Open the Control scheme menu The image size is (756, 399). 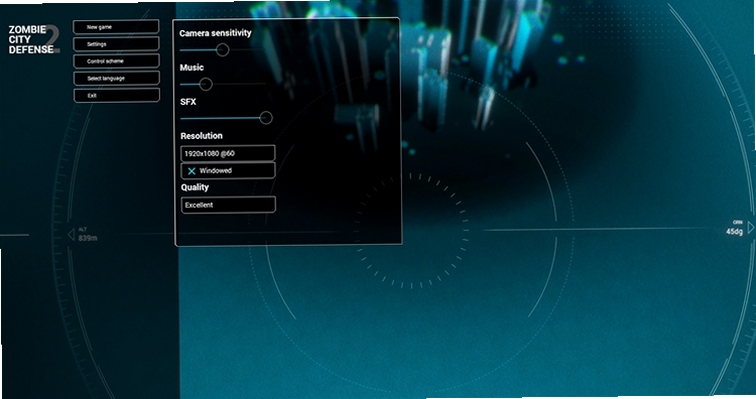click(x=116, y=61)
